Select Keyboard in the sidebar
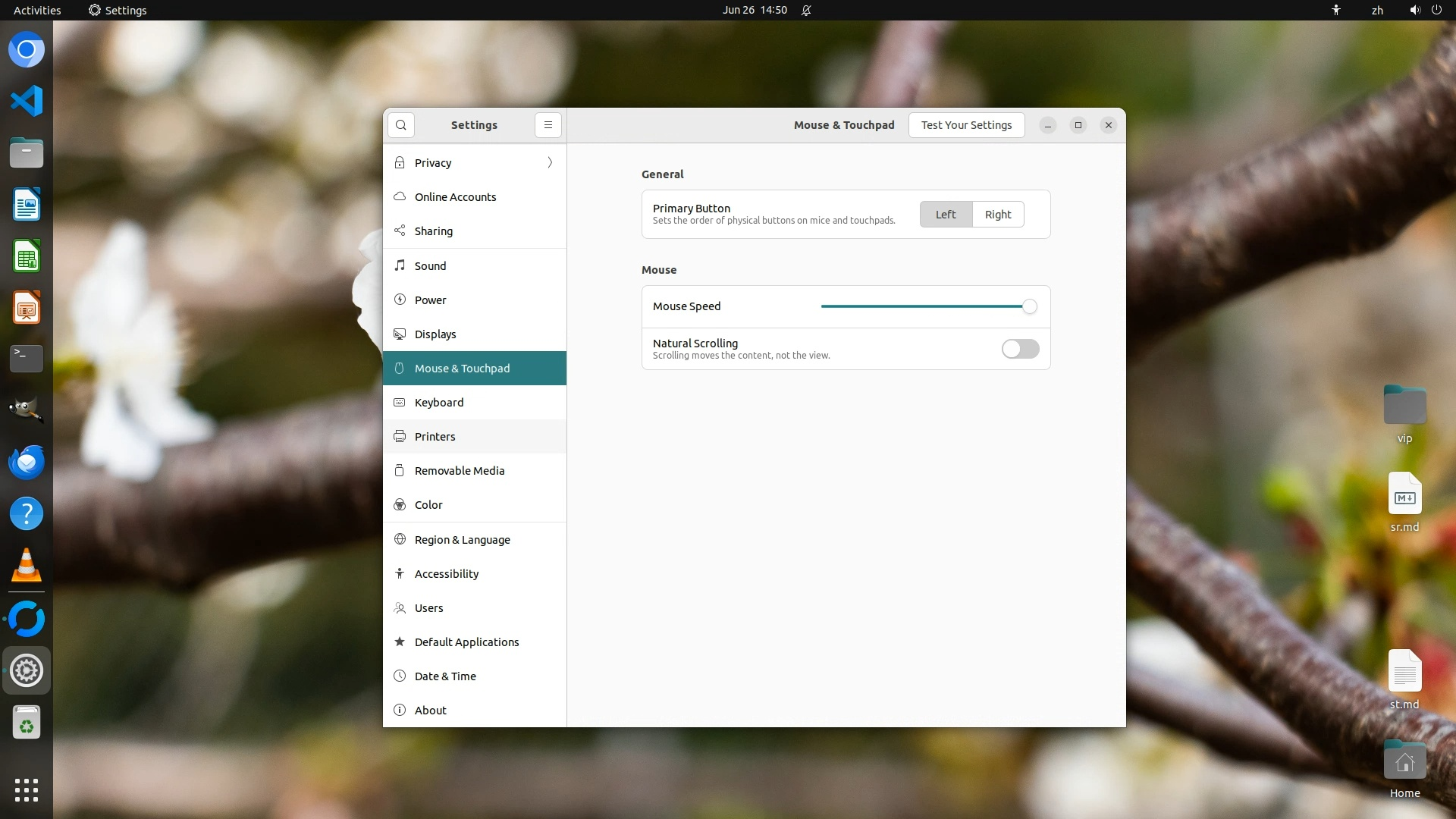This screenshot has width=1456, height=819. coord(438,403)
